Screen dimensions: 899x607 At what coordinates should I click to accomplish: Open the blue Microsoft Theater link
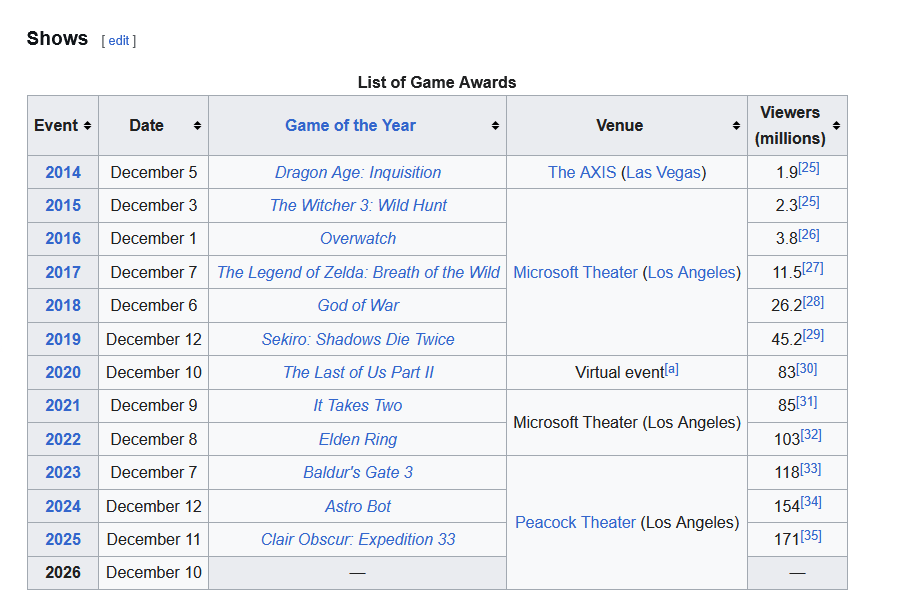[575, 272]
